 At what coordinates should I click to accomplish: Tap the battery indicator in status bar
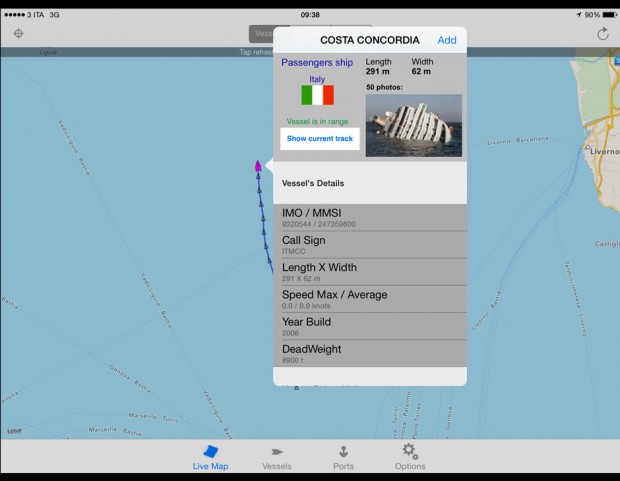[x=609, y=15]
